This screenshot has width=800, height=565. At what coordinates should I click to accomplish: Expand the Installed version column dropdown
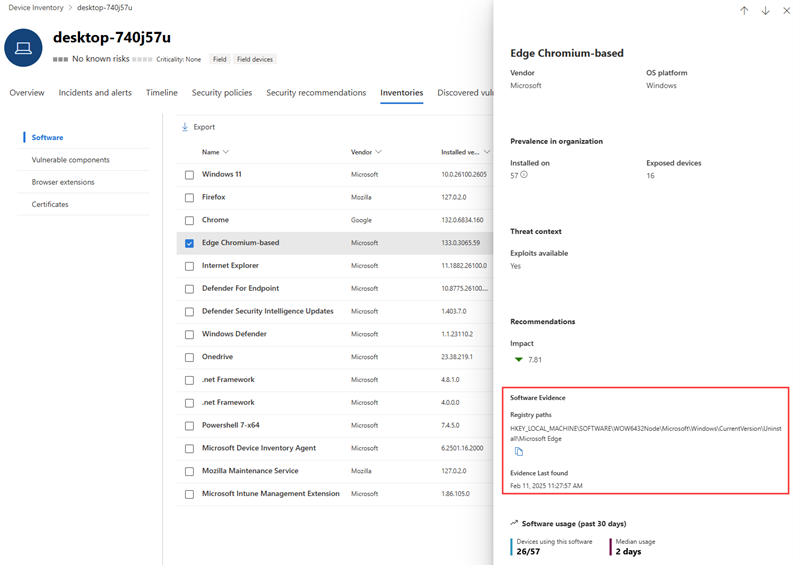coord(487,152)
